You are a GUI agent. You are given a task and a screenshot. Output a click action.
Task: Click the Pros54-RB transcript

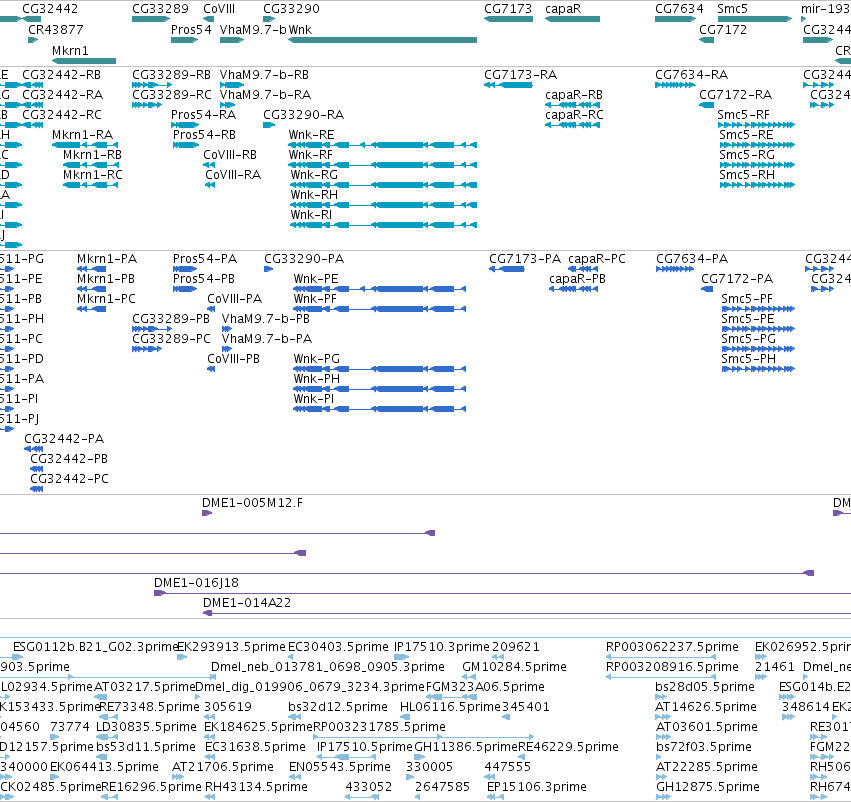(x=186, y=145)
